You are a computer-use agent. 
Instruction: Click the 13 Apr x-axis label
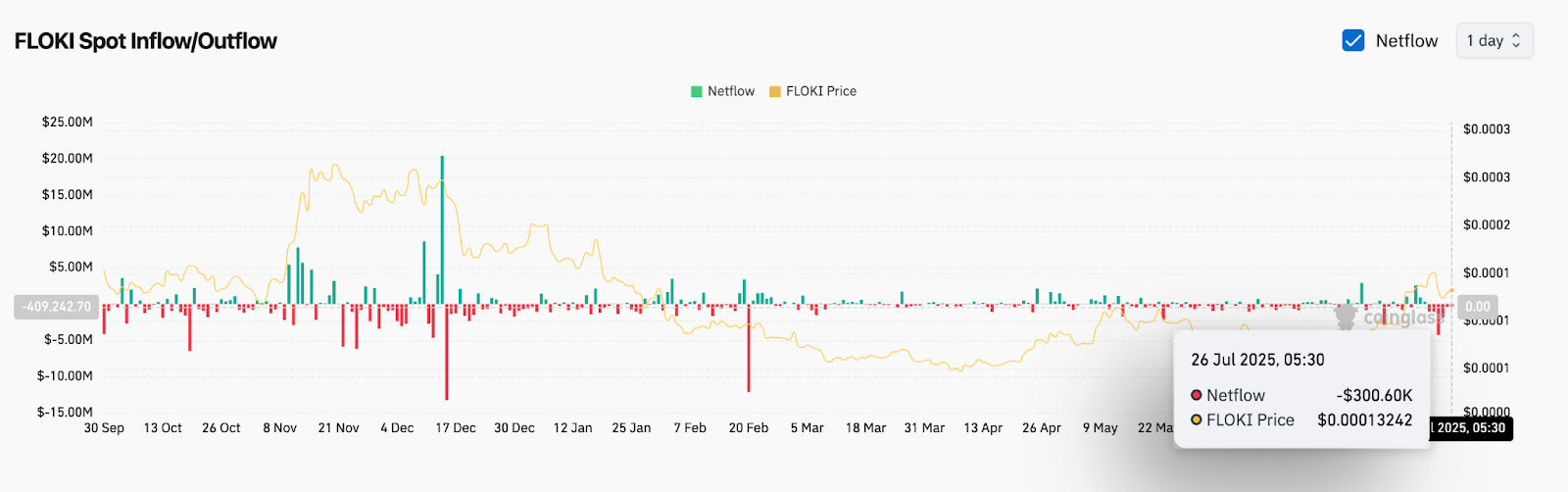tap(983, 428)
